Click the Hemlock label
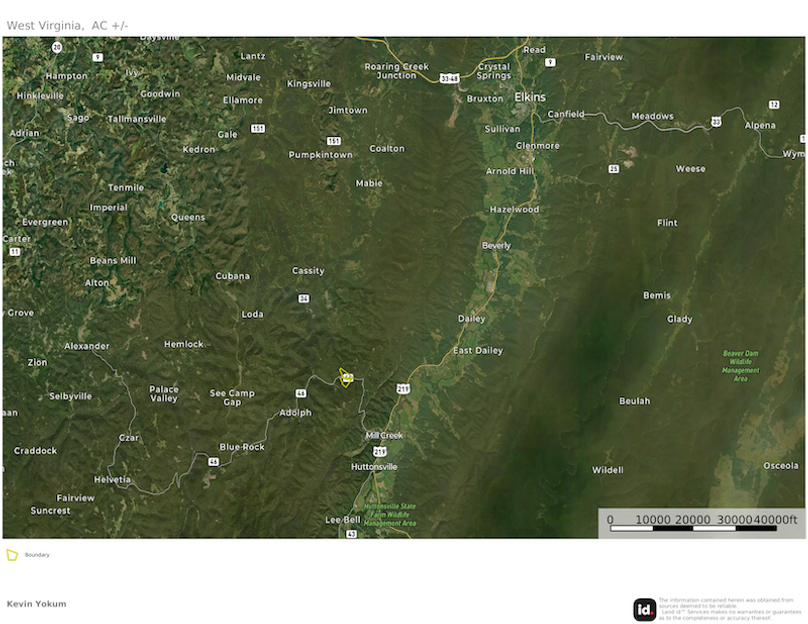 pyautogui.click(x=183, y=344)
